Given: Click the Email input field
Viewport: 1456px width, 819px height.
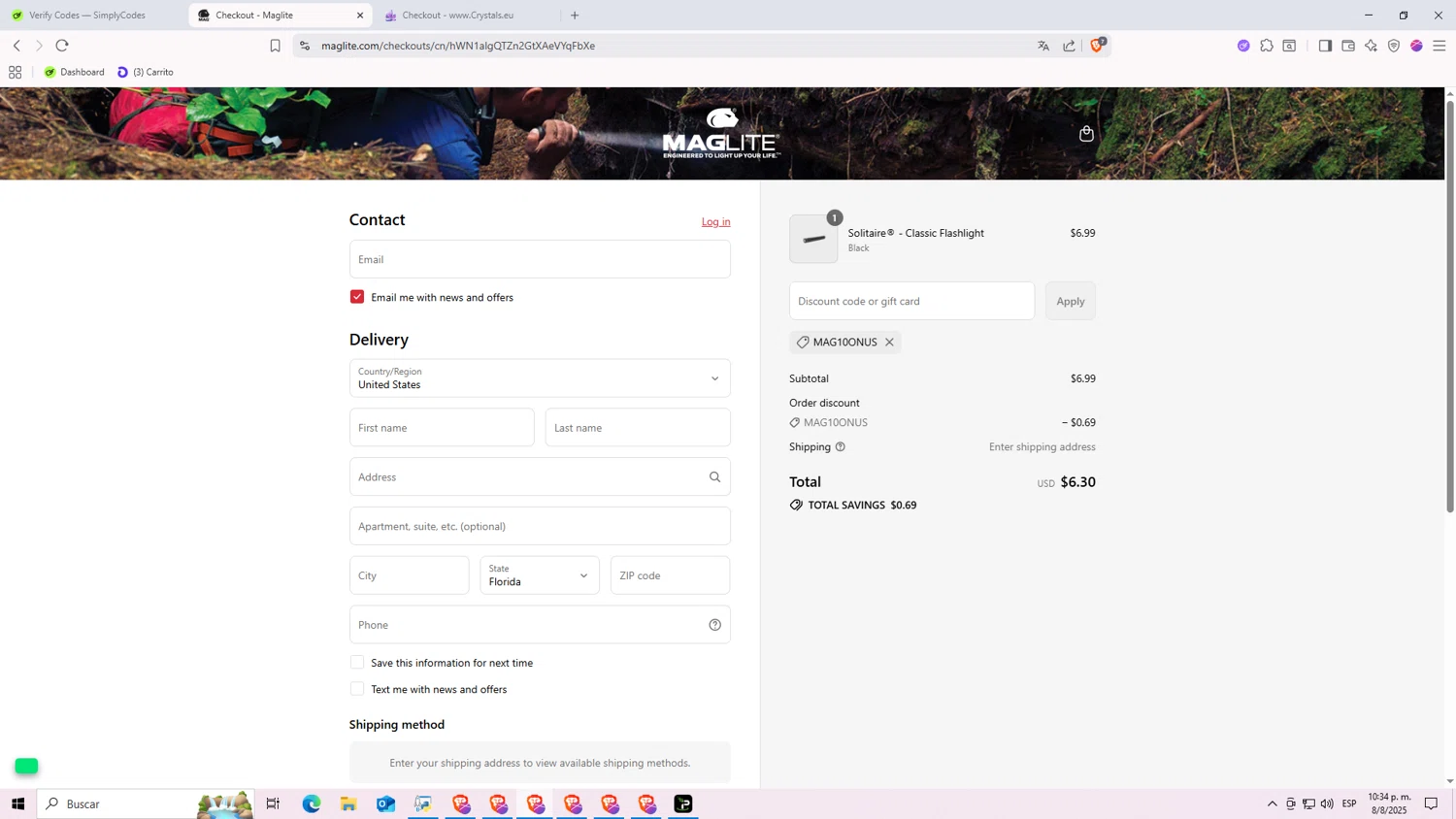Looking at the screenshot, I should click(x=540, y=259).
